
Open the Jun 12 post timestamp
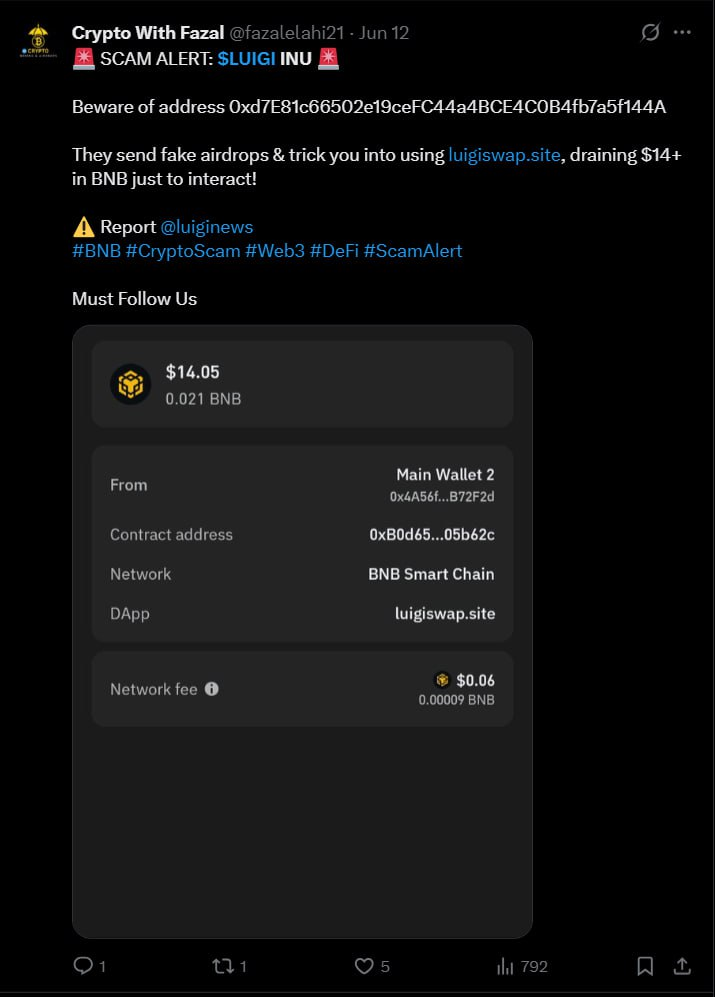tap(384, 33)
